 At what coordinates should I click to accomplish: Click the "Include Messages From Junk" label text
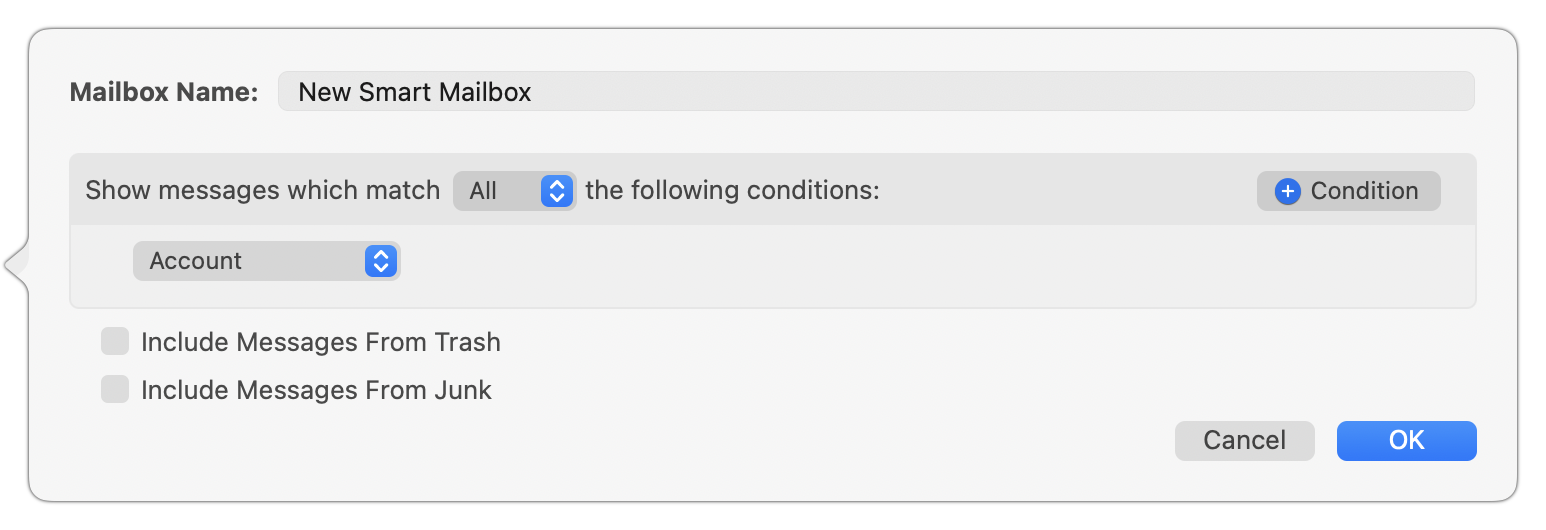pos(316,389)
